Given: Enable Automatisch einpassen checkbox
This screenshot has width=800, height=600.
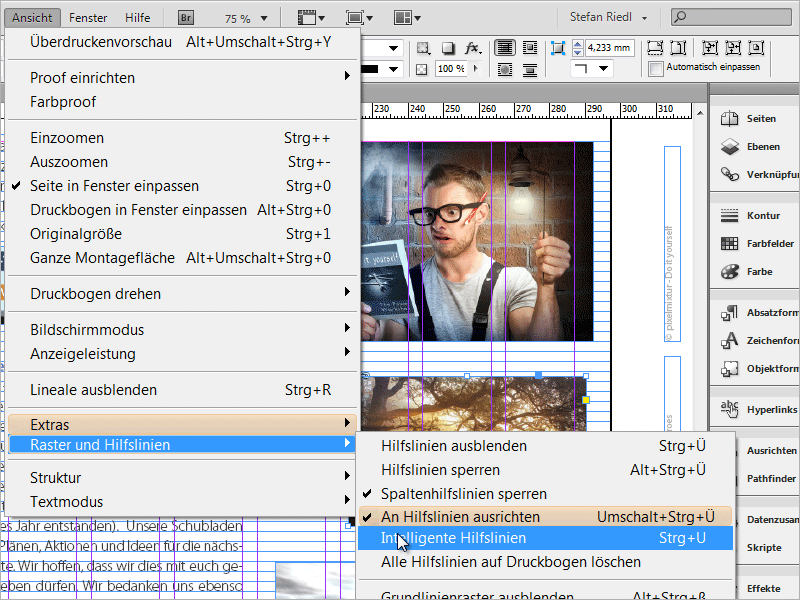Looking at the screenshot, I should 656,68.
